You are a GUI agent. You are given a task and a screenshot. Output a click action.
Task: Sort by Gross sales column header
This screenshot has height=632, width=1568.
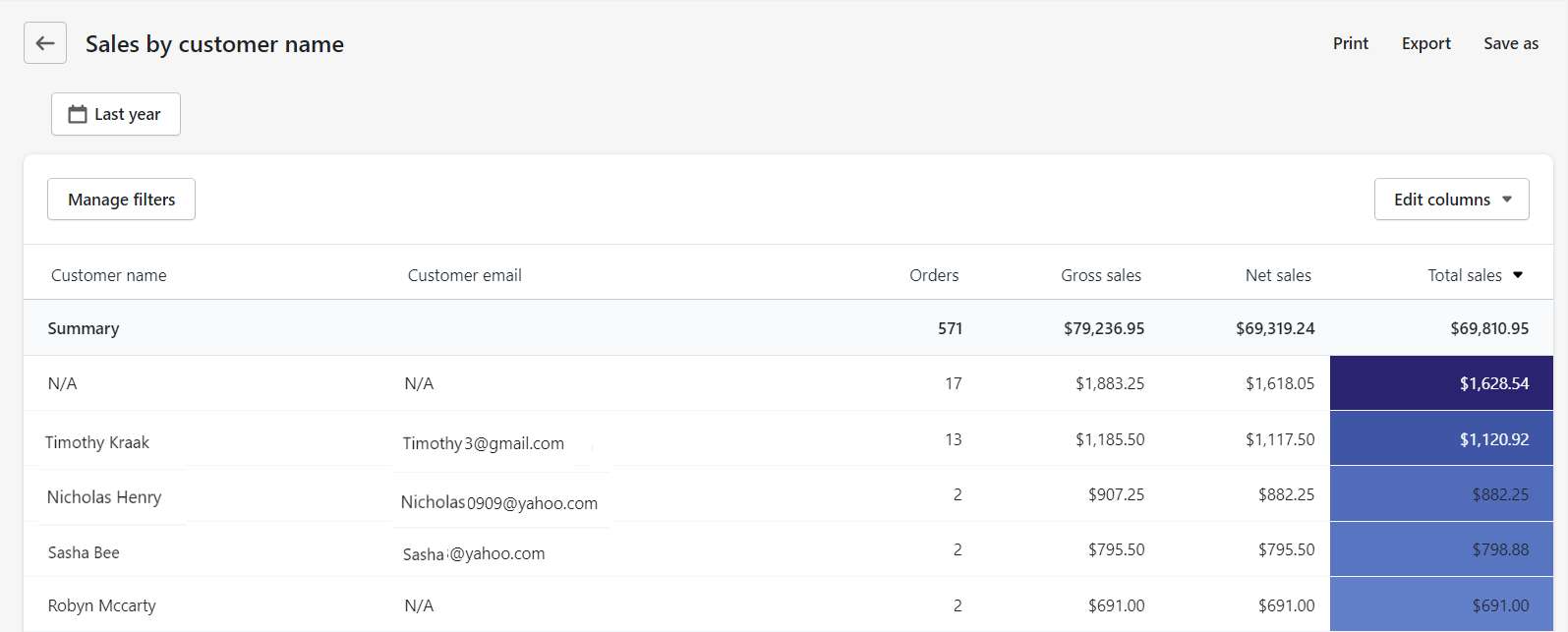point(1101,275)
